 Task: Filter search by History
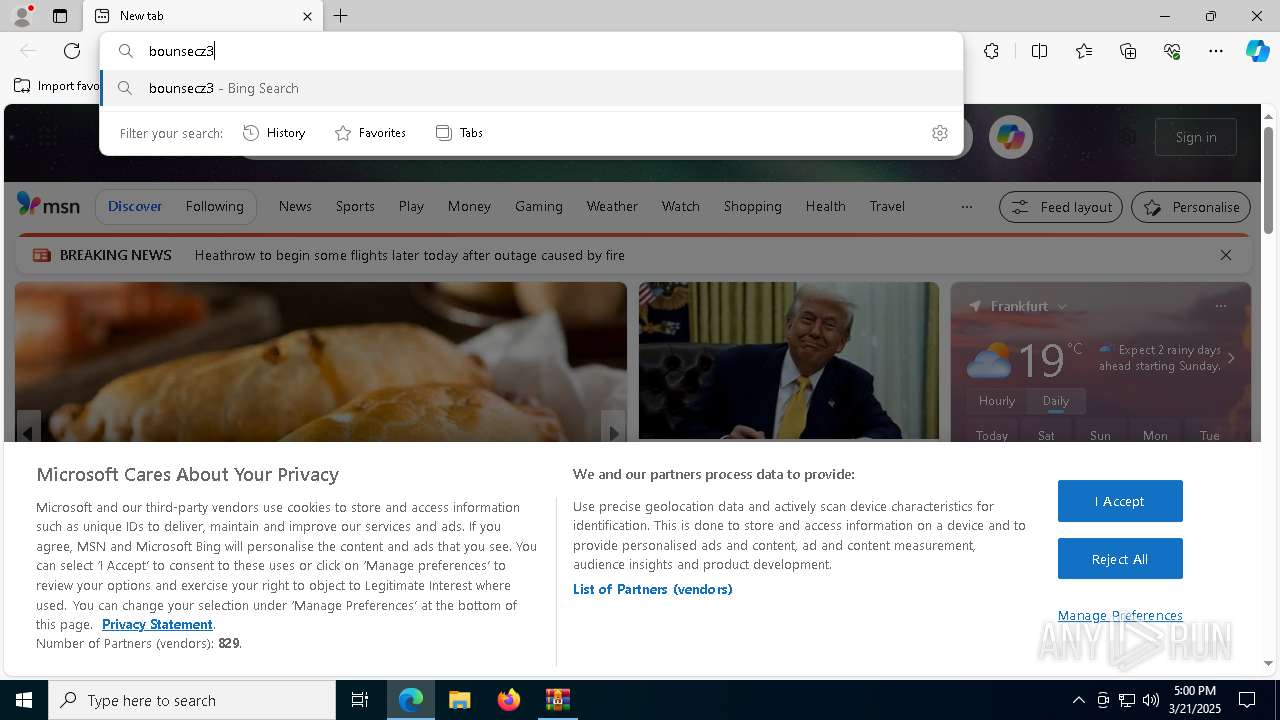[x=275, y=133]
